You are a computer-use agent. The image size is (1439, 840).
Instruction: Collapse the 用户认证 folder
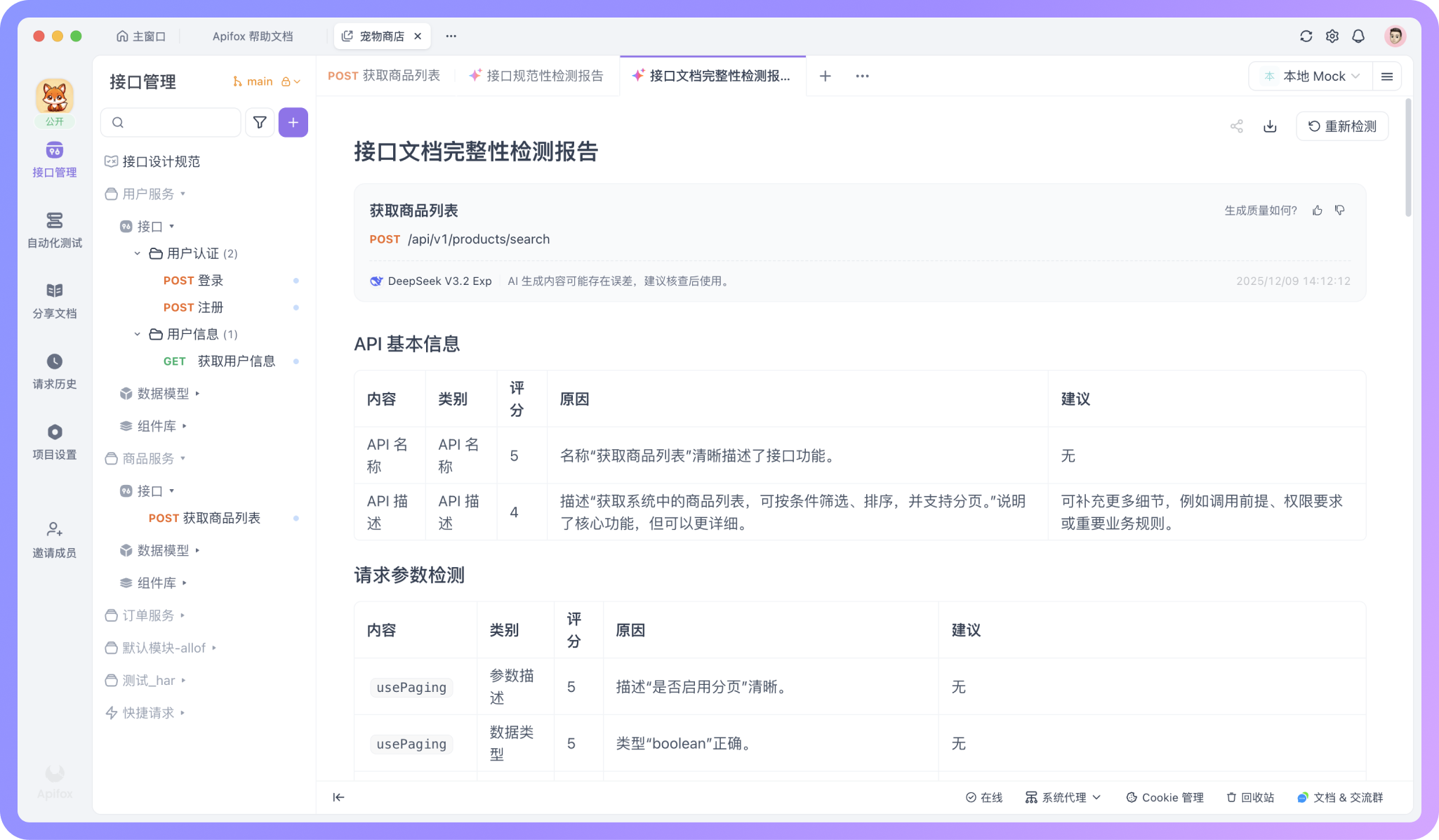click(138, 253)
